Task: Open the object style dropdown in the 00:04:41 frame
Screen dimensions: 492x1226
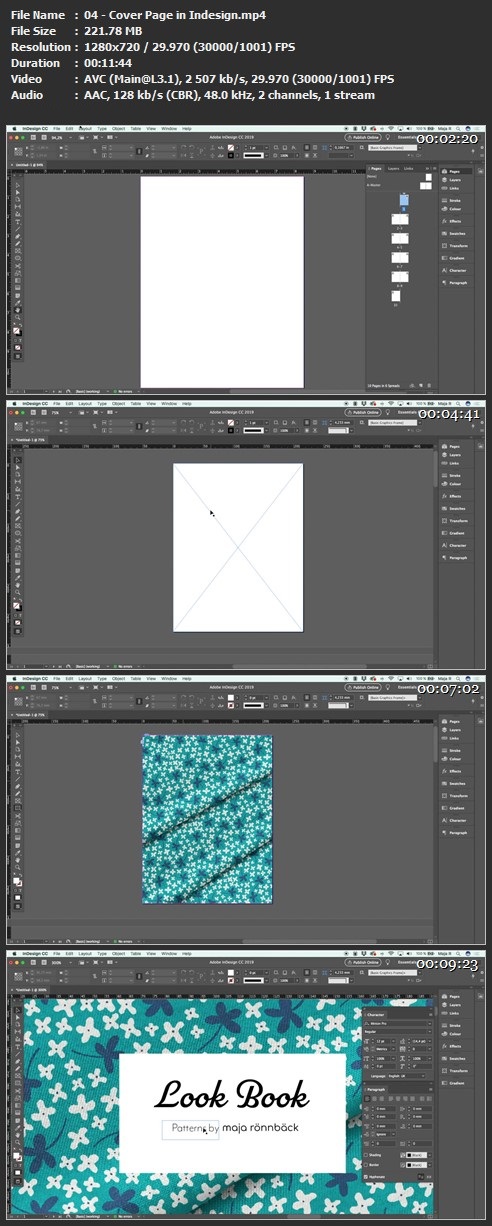Action: click(395, 422)
